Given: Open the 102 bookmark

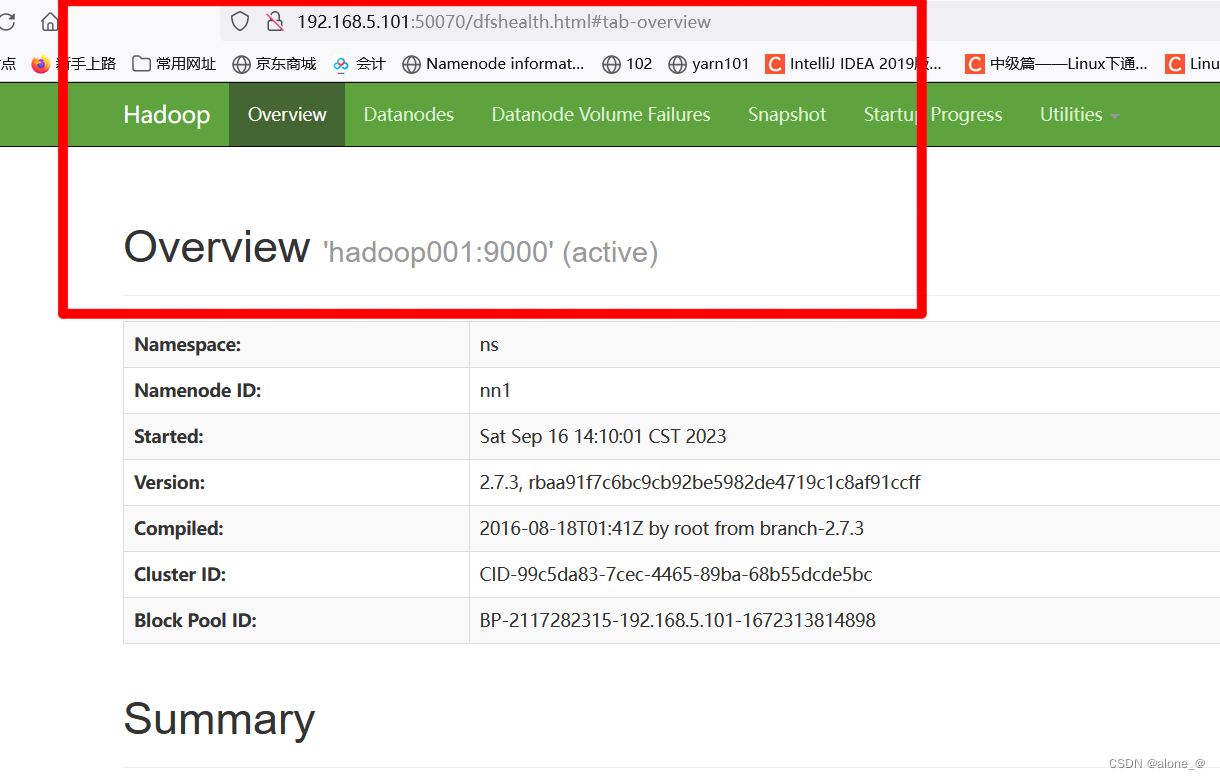Looking at the screenshot, I should tap(627, 64).
